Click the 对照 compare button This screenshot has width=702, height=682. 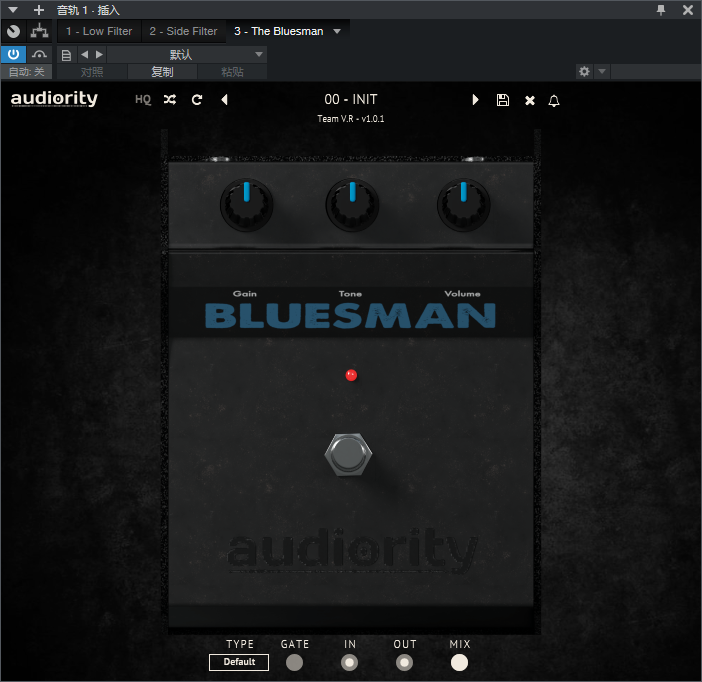92,72
